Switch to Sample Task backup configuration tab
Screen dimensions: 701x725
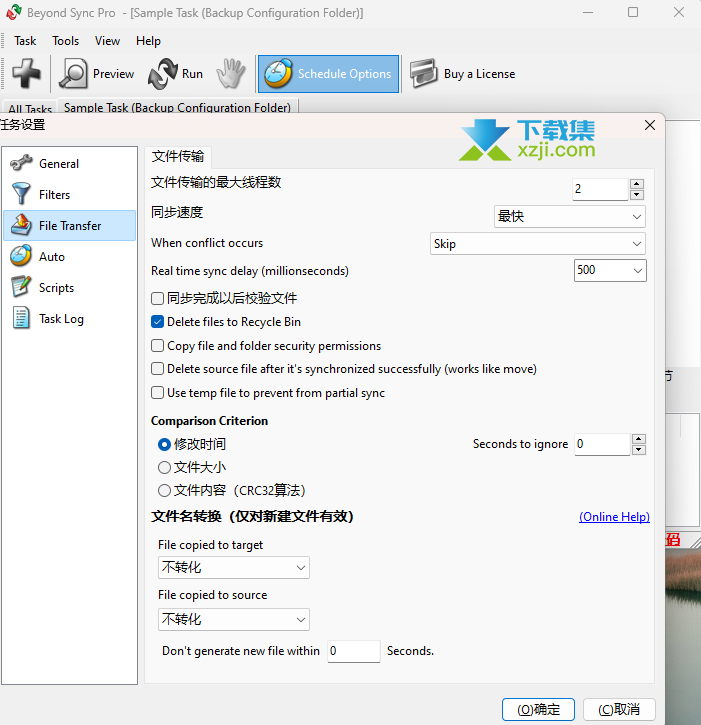pos(178,107)
